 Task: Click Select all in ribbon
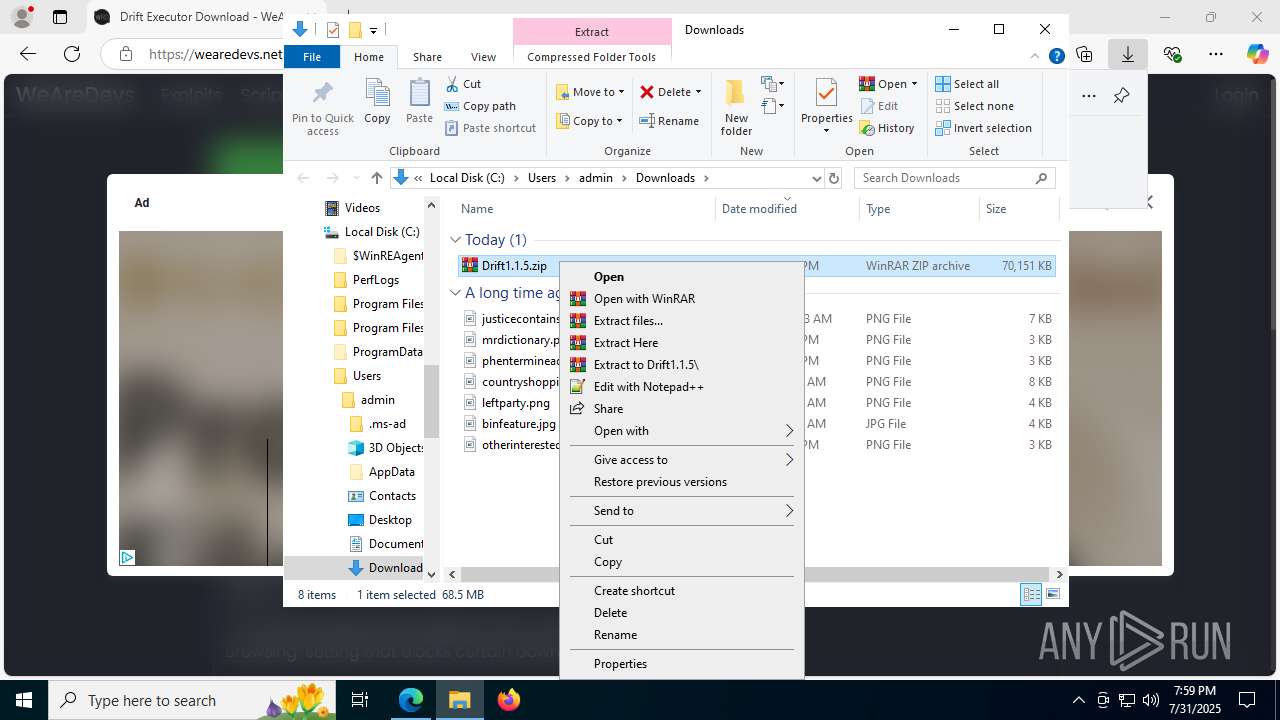(x=967, y=84)
